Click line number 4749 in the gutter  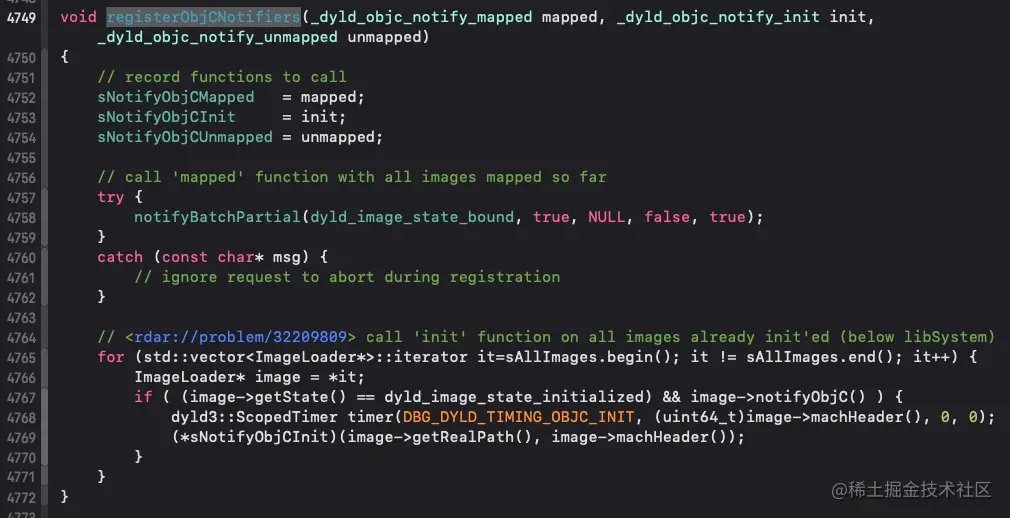(x=21, y=17)
